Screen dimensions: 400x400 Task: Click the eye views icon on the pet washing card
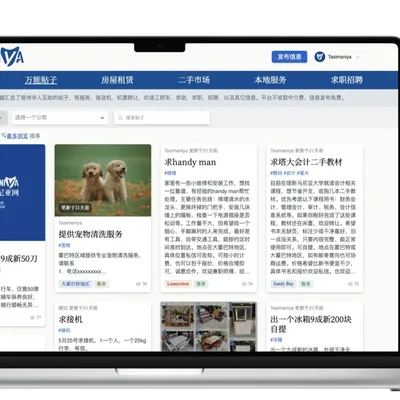pos(138,284)
